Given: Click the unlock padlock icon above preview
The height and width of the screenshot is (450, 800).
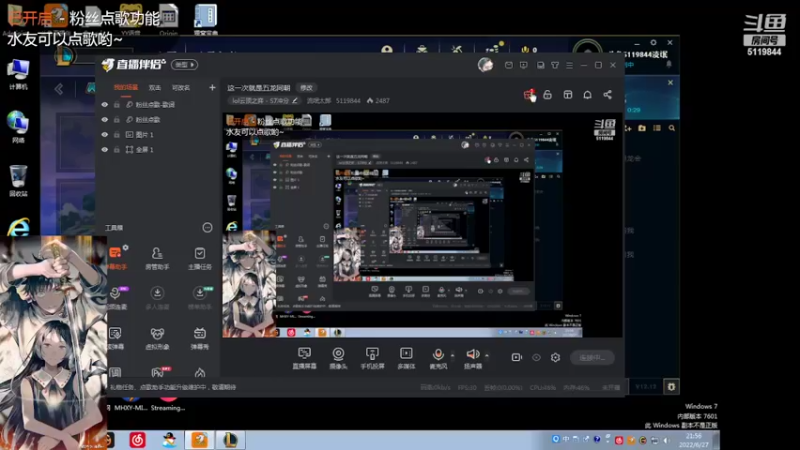Looking at the screenshot, I should coord(547,95).
